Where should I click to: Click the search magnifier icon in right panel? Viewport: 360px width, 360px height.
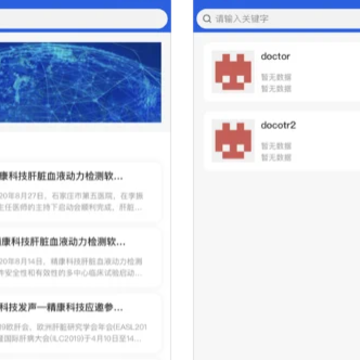coord(207,19)
